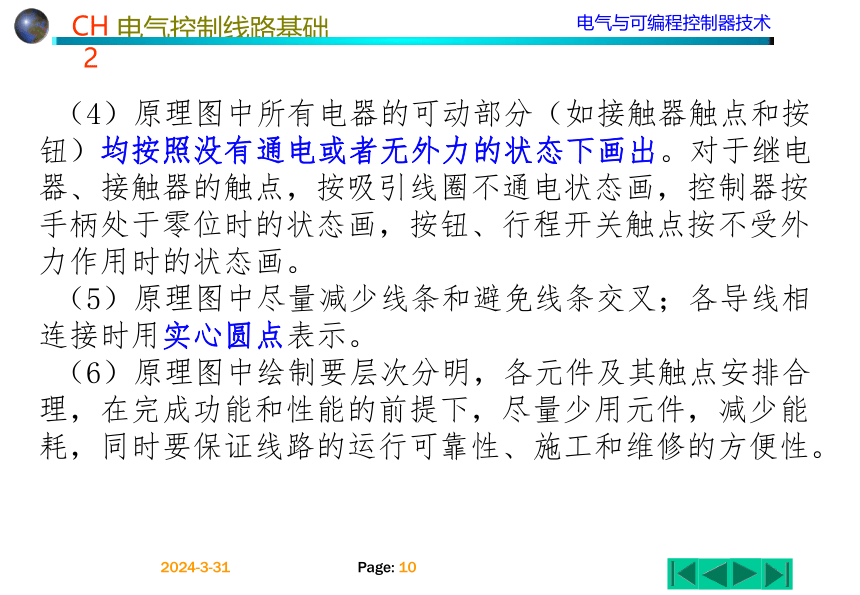Jump to last slide navigation button
This screenshot has height=595, width=860.
pyautogui.click(x=777, y=574)
